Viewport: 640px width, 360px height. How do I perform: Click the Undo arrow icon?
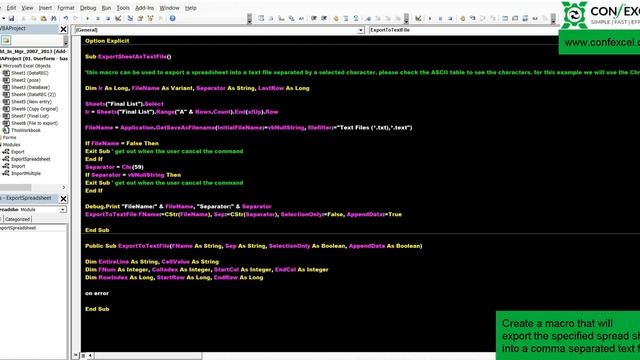tap(65, 18)
